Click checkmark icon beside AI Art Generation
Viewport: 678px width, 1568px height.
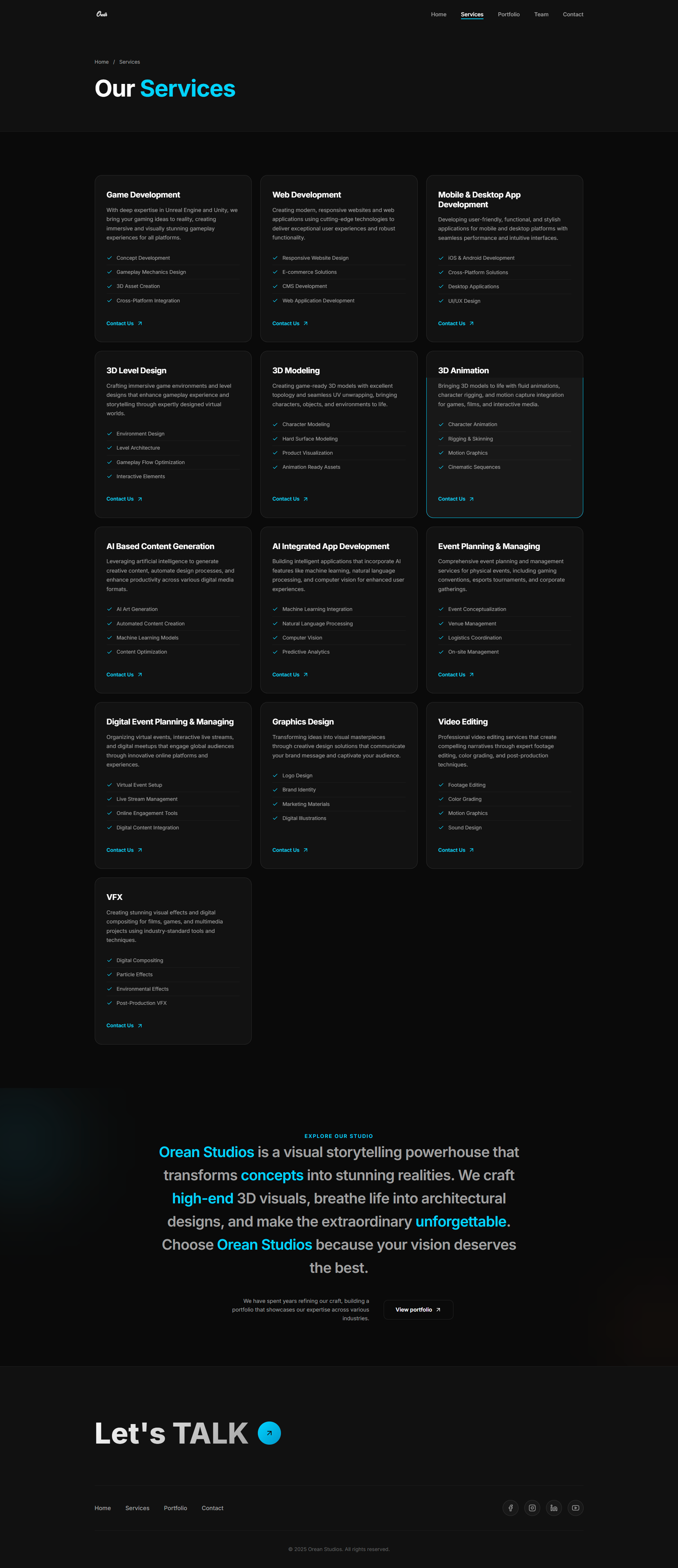[110, 609]
